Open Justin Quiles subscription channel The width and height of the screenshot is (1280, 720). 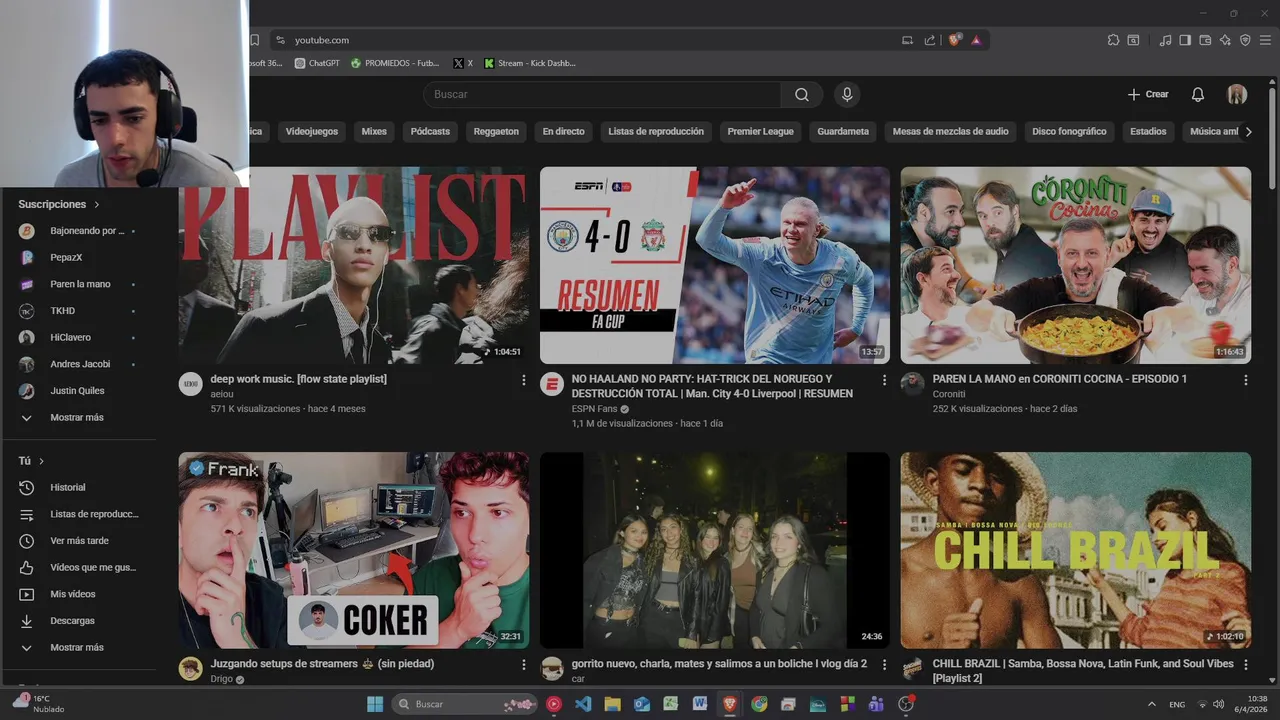click(x=78, y=391)
